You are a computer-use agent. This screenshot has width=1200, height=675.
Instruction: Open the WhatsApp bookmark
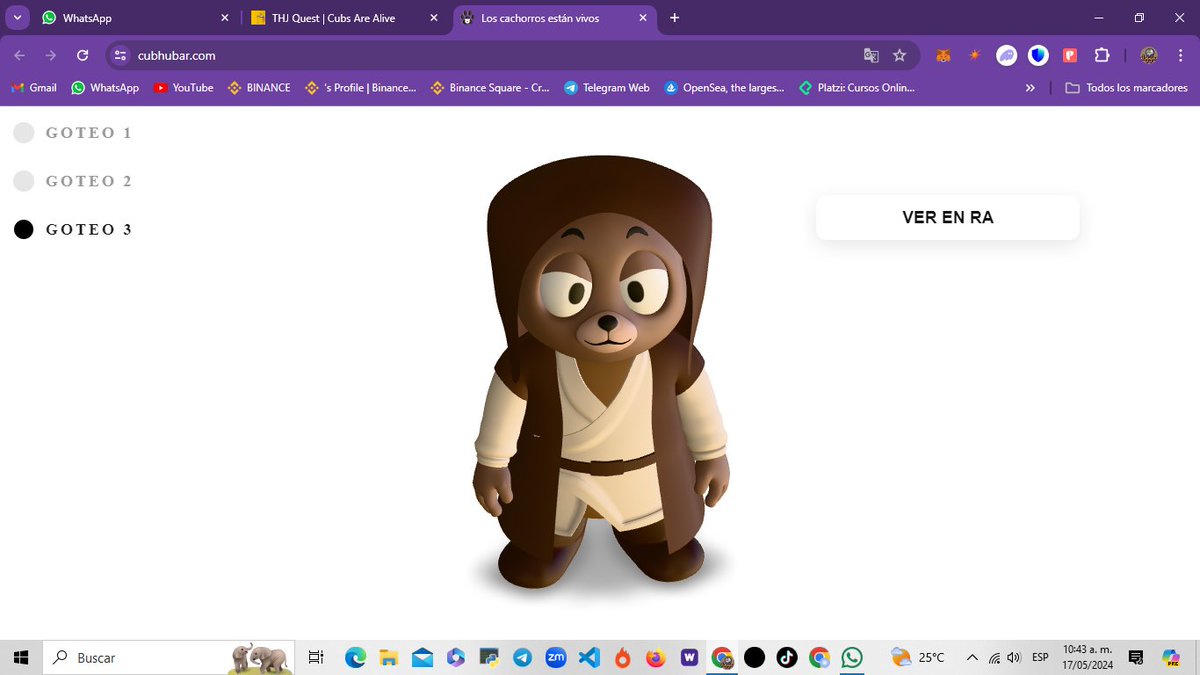point(105,88)
